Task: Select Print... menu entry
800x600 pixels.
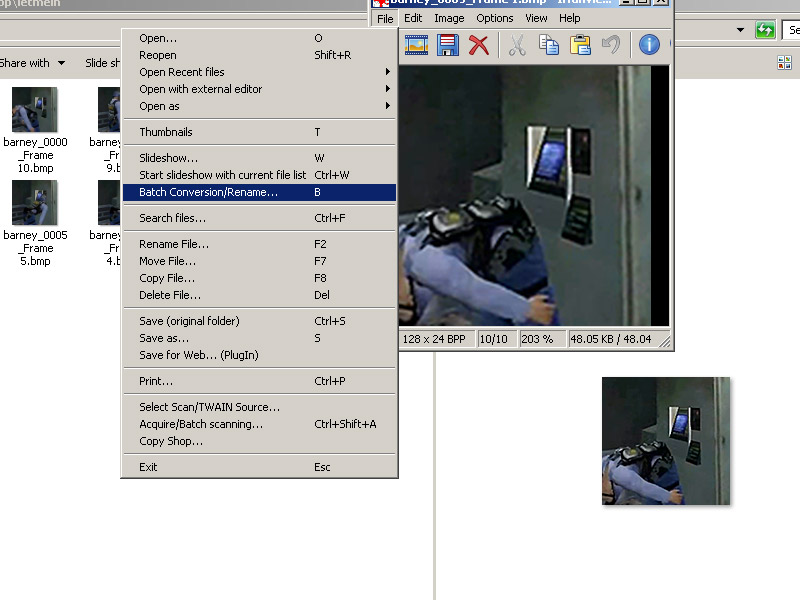Action: (259, 381)
